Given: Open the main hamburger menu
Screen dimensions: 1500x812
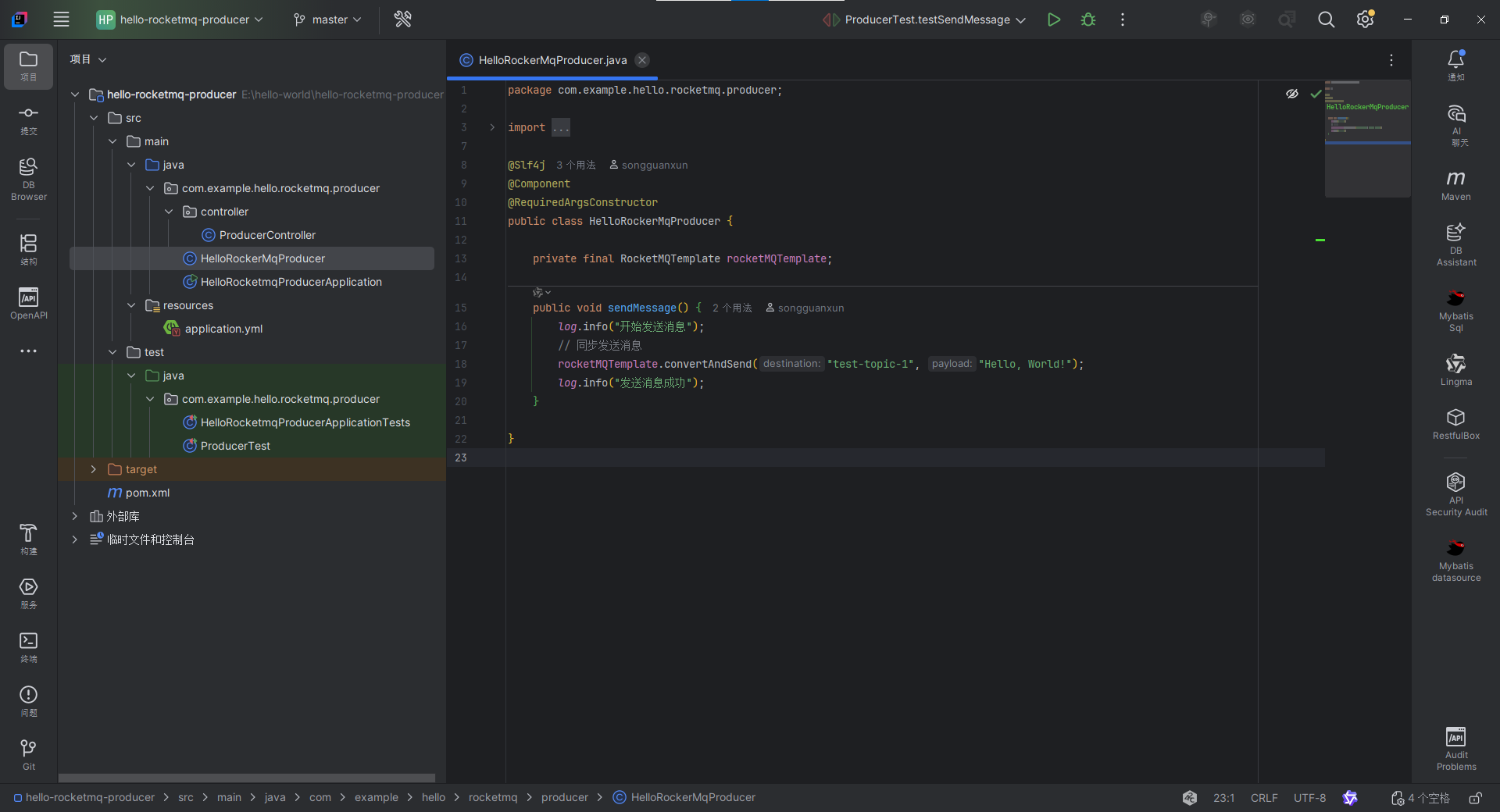Looking at the screenshot, I should coord(61,20).
